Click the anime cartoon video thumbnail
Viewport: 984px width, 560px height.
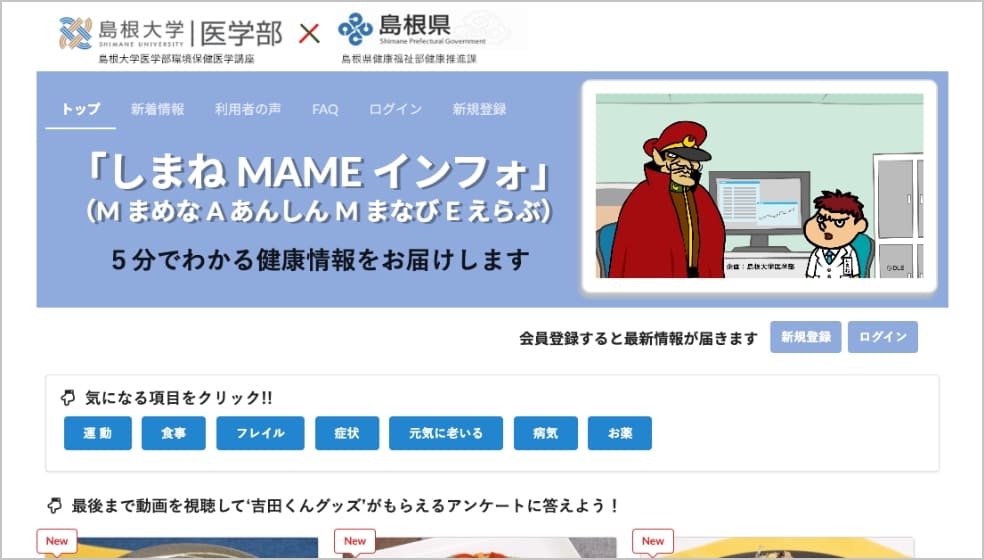tap(759, 187)
